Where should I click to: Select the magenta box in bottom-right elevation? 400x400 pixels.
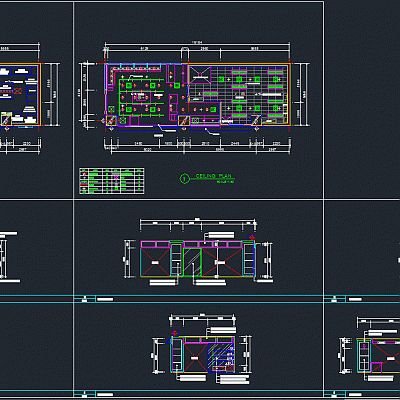tap(377, 367)
